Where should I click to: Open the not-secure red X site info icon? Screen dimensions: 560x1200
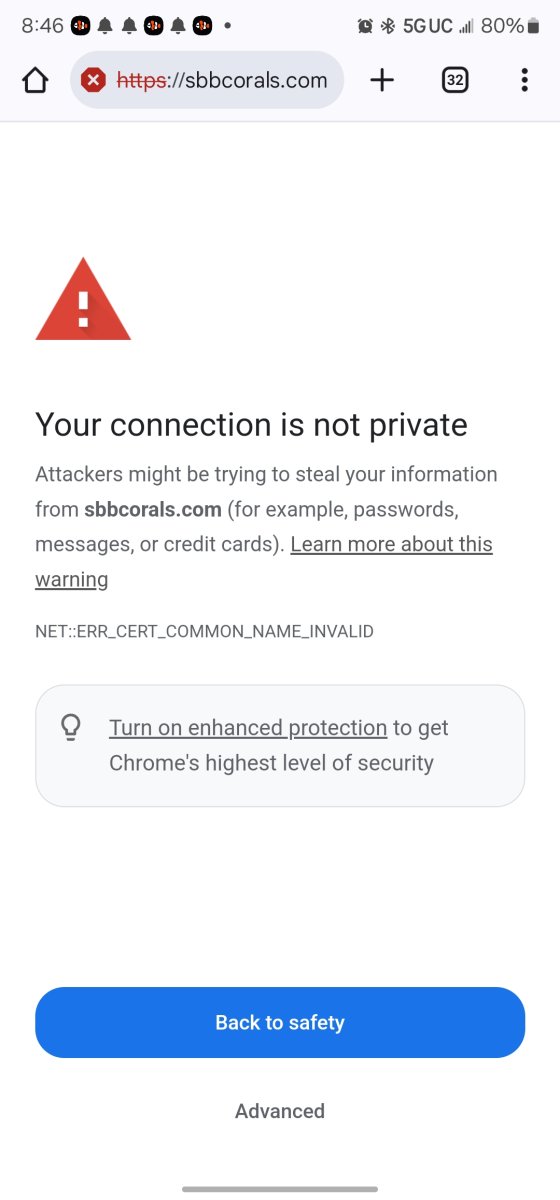tap(94, 80)
